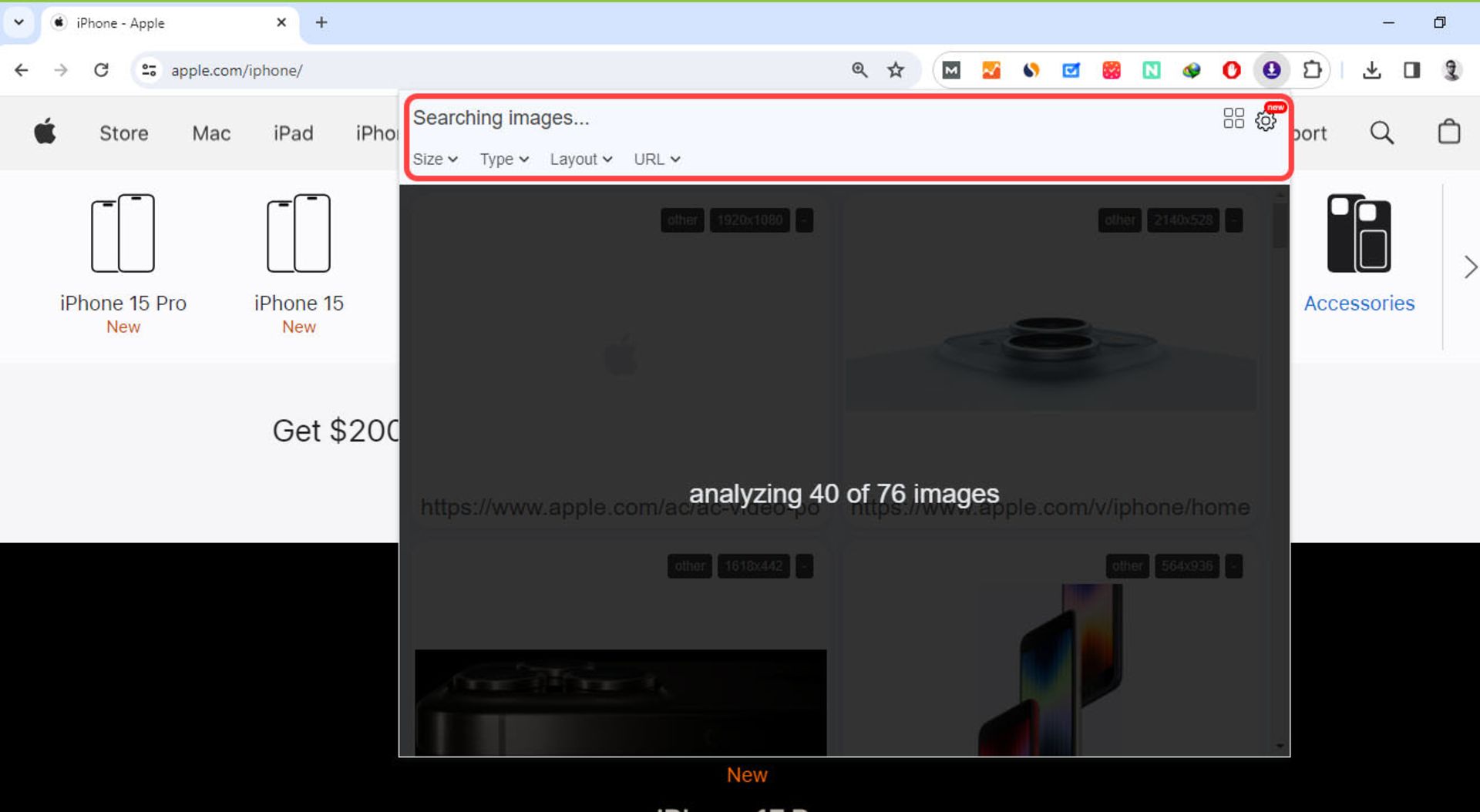1480x812 pixels.
Task: Close the iPhone - Apple tab
Action: [x=281, y=22]
